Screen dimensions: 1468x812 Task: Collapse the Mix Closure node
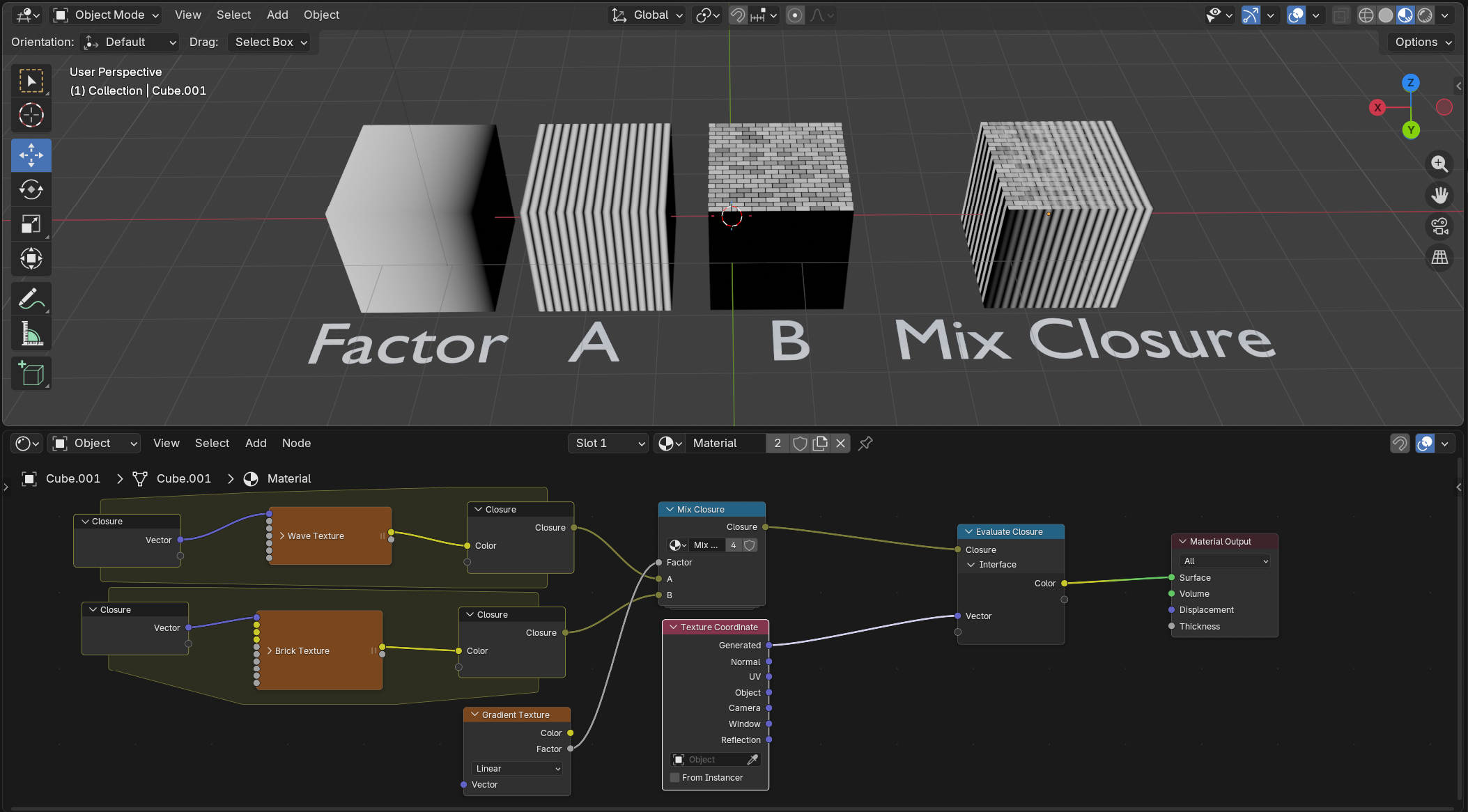pos(670,510)
